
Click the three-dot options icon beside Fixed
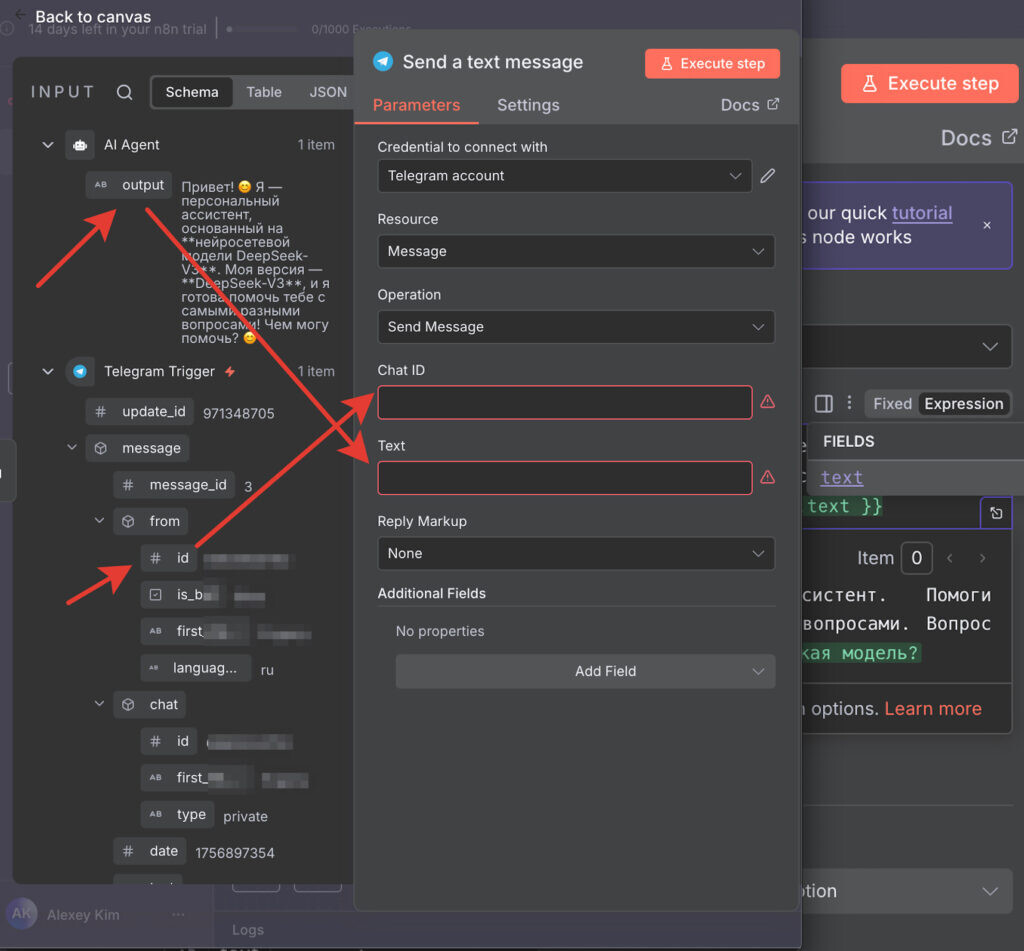pos(849,404)
